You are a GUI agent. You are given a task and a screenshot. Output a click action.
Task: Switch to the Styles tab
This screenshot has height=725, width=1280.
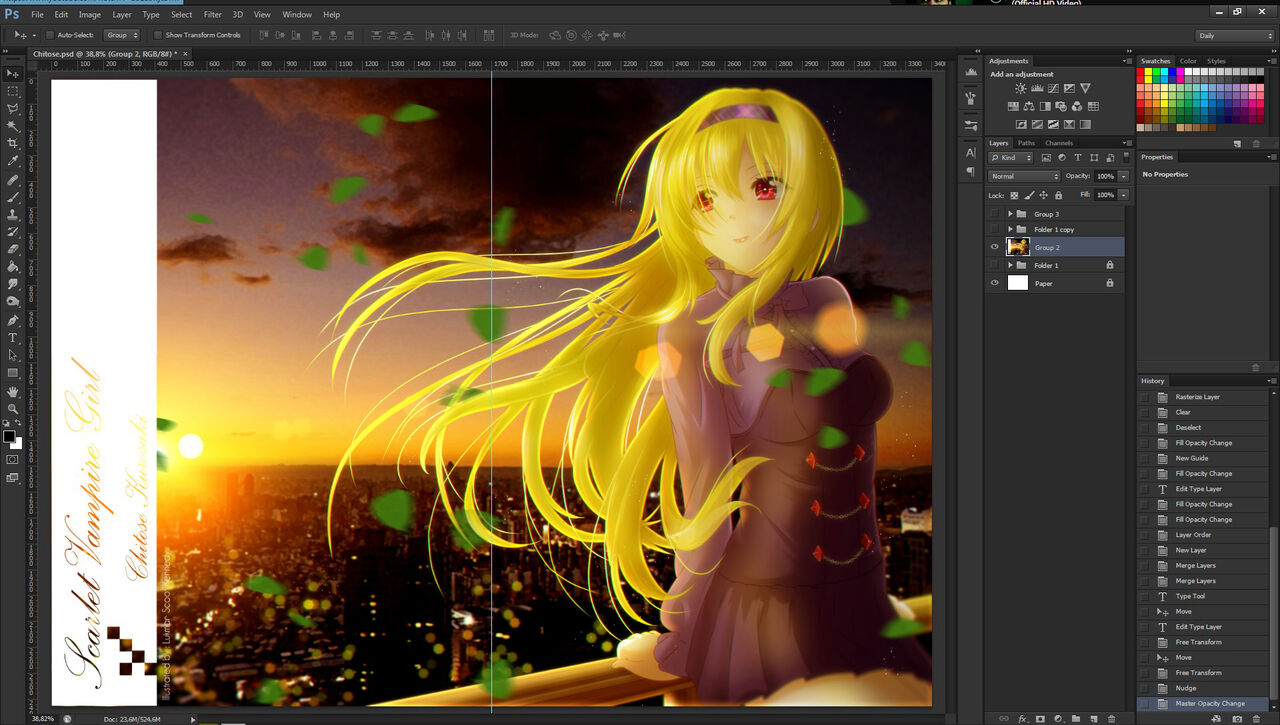1216,61
